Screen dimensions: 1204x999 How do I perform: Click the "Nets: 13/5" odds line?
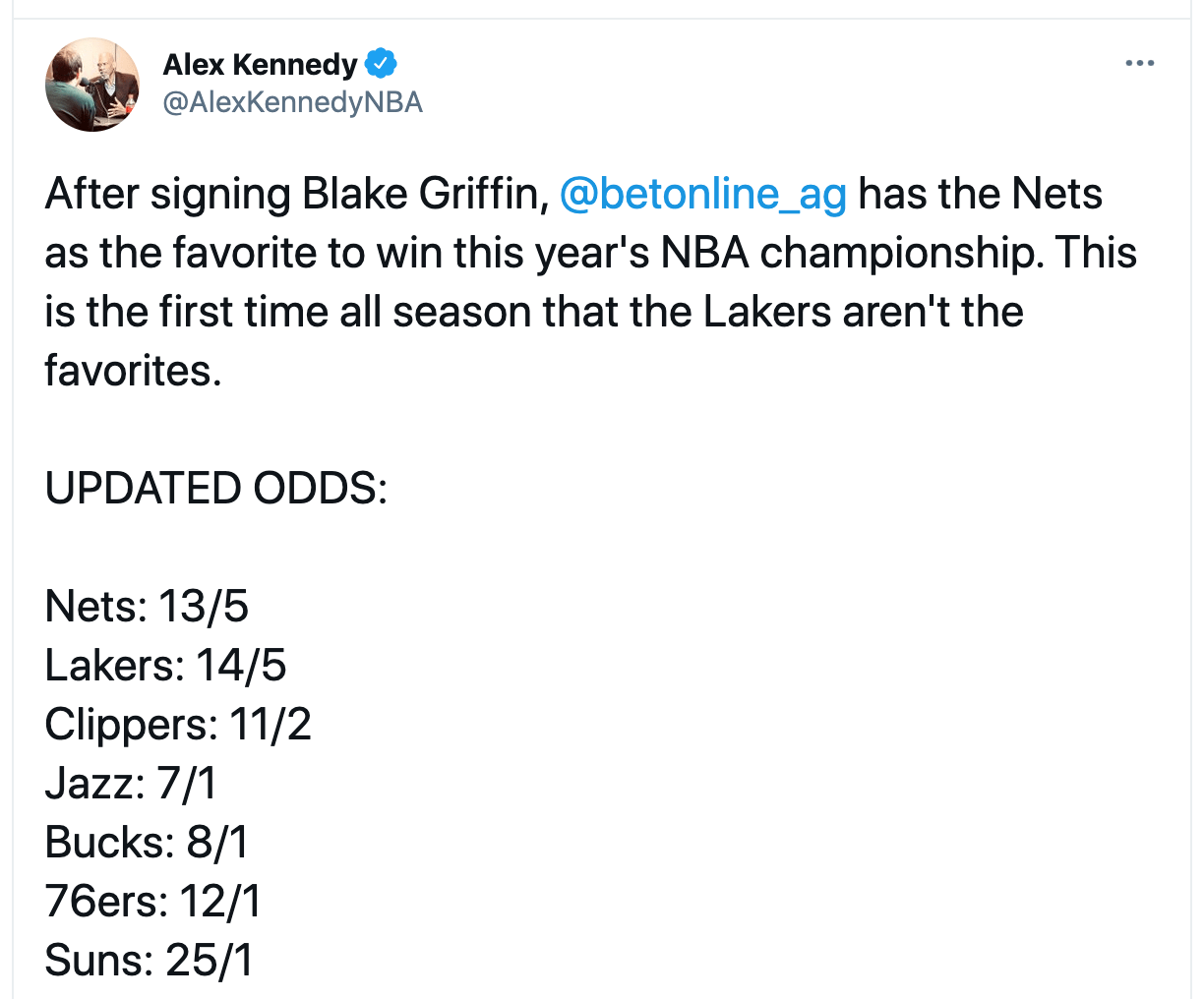click(x=147, y=607)
